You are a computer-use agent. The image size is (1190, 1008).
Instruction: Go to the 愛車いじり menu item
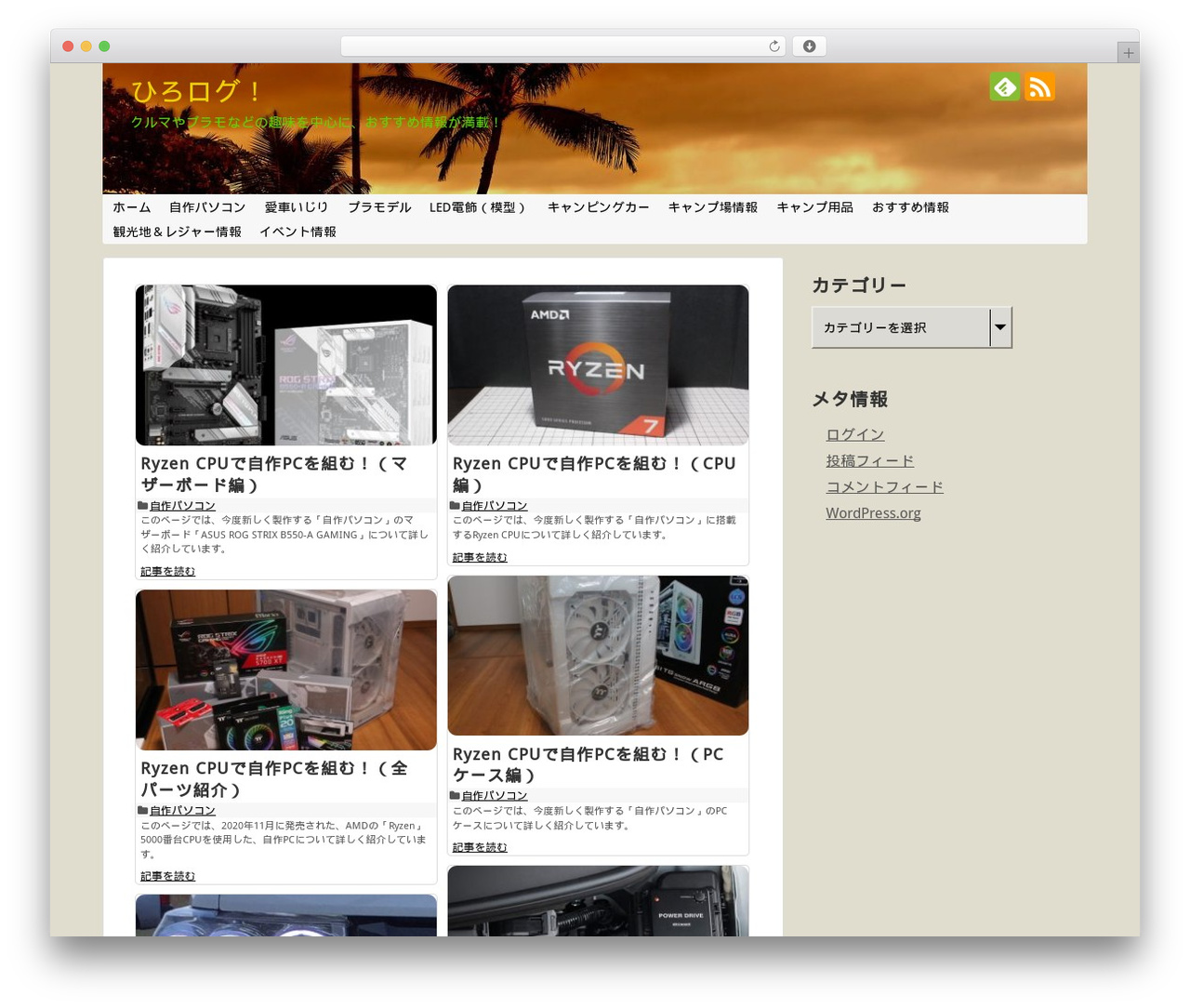[x=297, y=207]
